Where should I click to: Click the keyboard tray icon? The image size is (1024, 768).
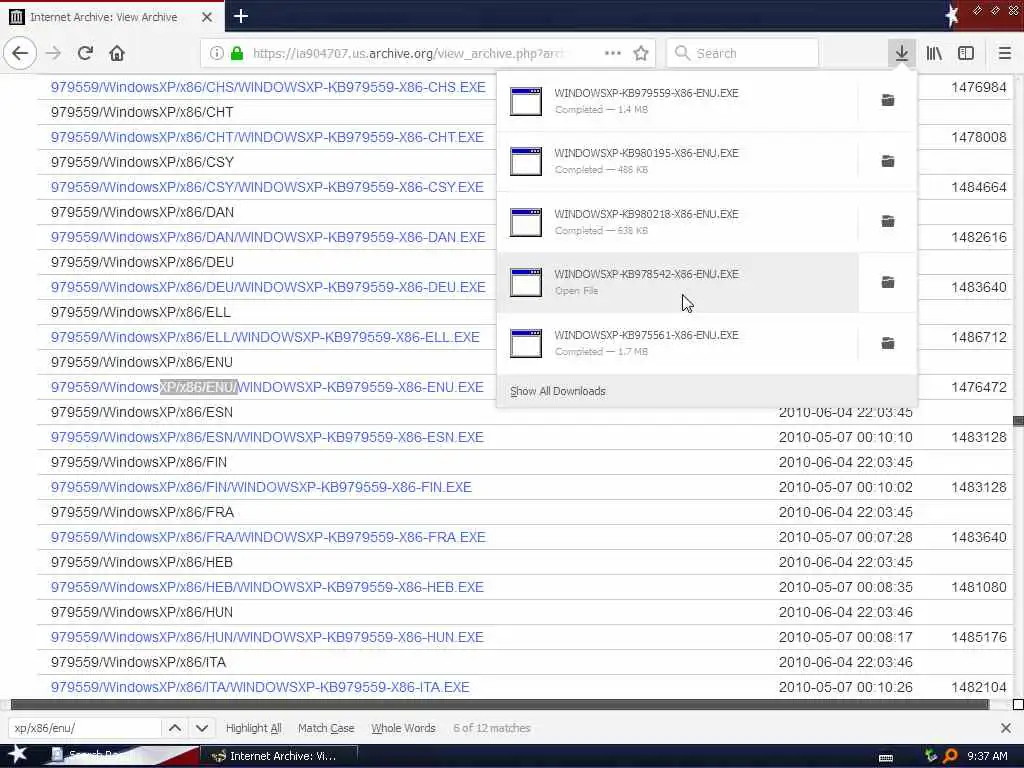click(886, 758)
